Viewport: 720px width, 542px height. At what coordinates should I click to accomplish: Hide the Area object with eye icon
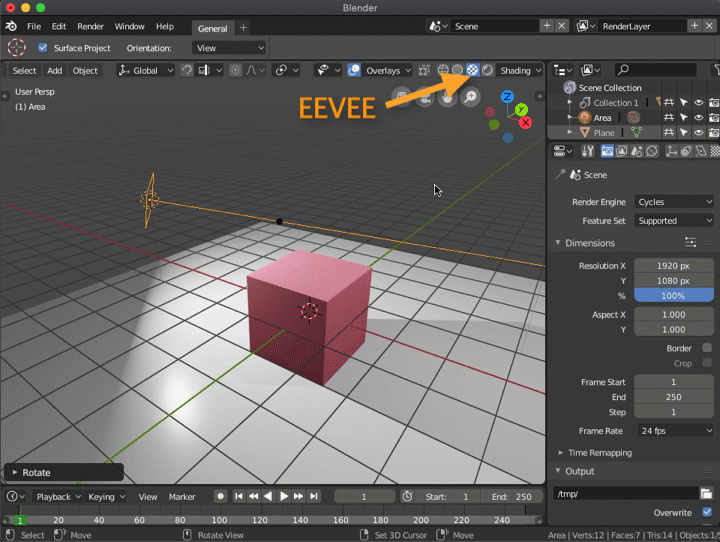pyautogui.click(x=698, y=118)
